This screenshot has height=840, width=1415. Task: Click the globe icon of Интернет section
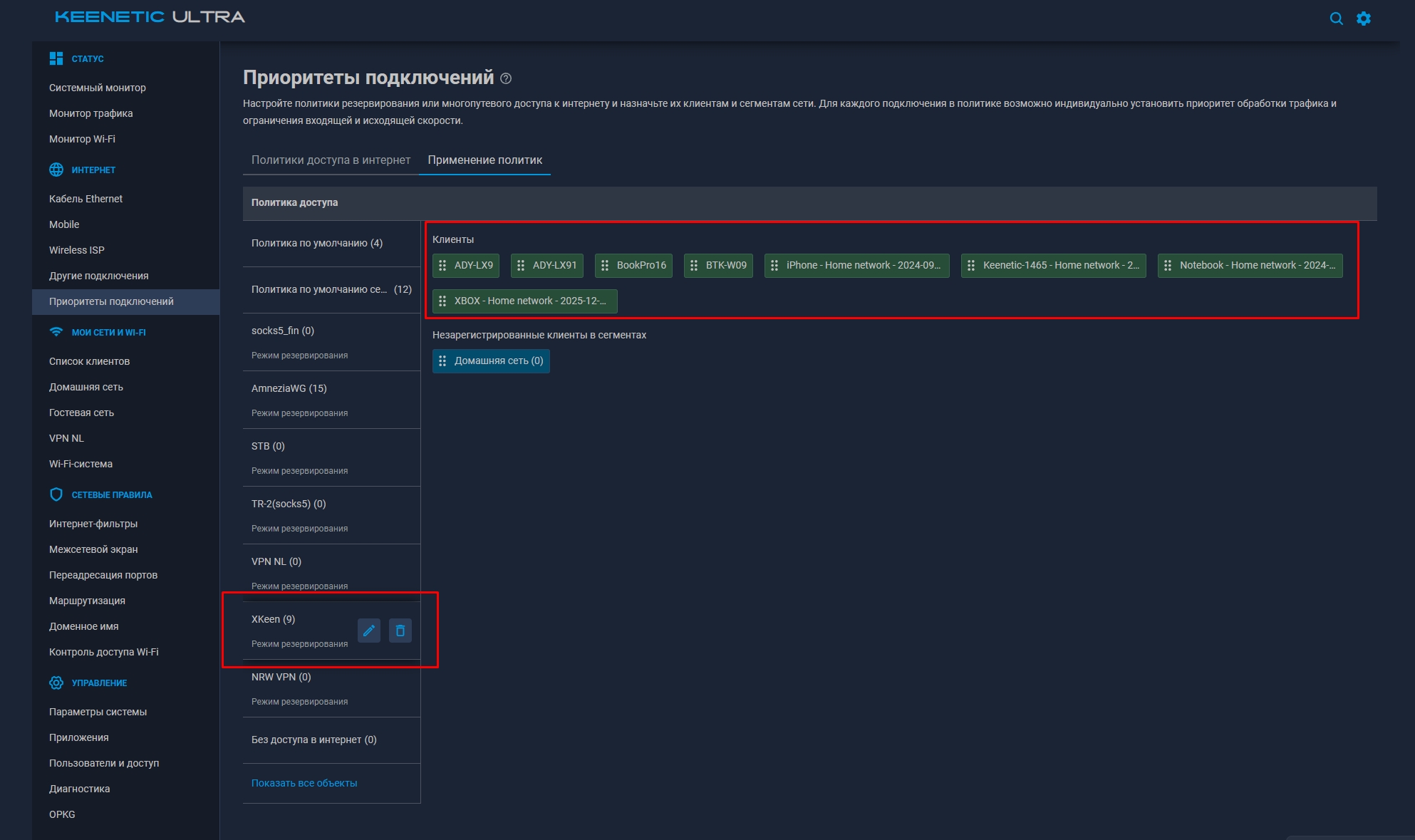tap(56, 170)
